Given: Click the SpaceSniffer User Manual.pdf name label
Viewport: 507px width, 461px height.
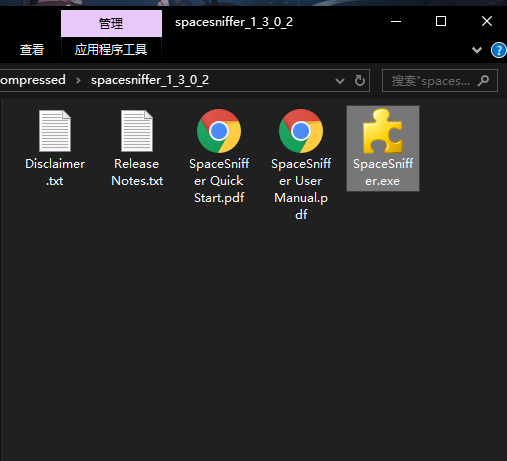Looking at the screenshot, I should 301,189.
